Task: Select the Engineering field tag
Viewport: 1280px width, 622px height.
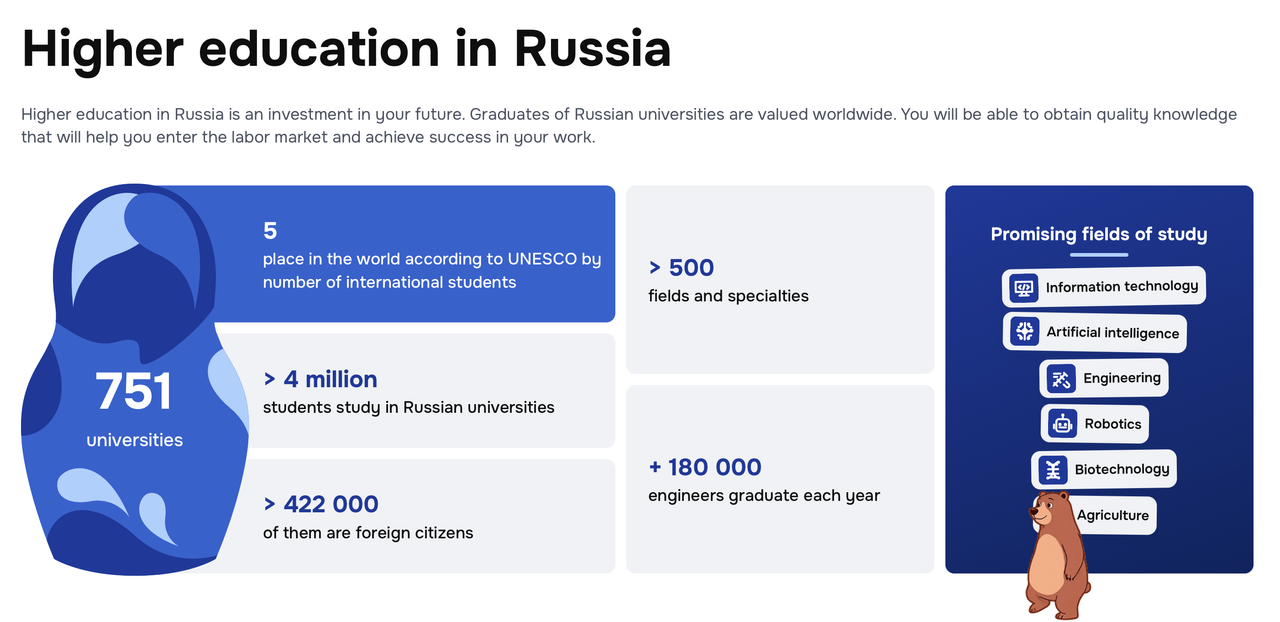Action: 1104,378
